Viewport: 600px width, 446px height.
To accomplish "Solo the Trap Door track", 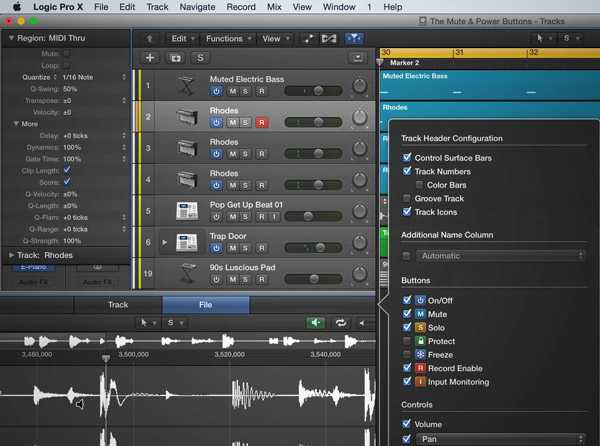I will 245,248.
